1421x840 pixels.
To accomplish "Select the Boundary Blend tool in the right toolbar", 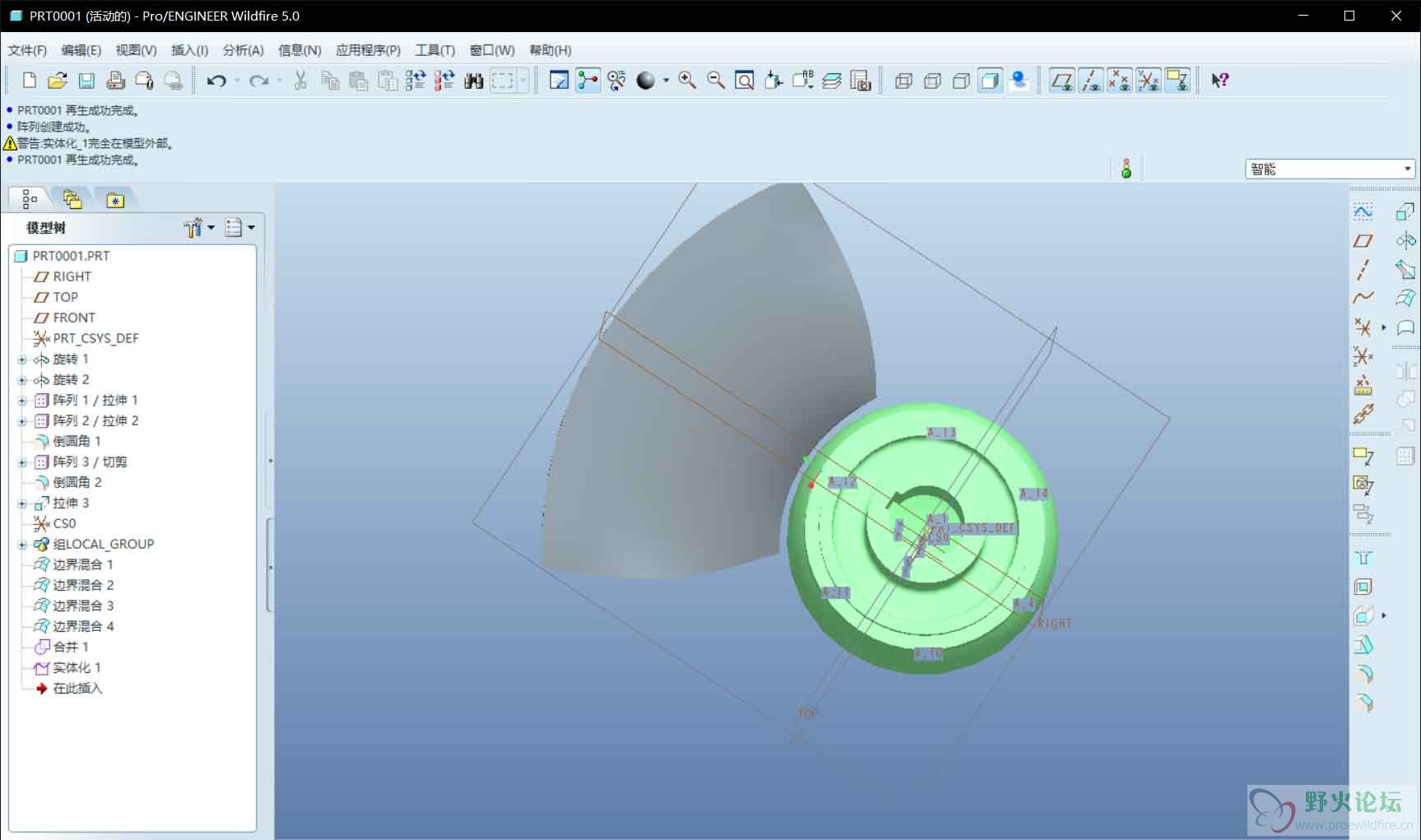I will 1405,298.
